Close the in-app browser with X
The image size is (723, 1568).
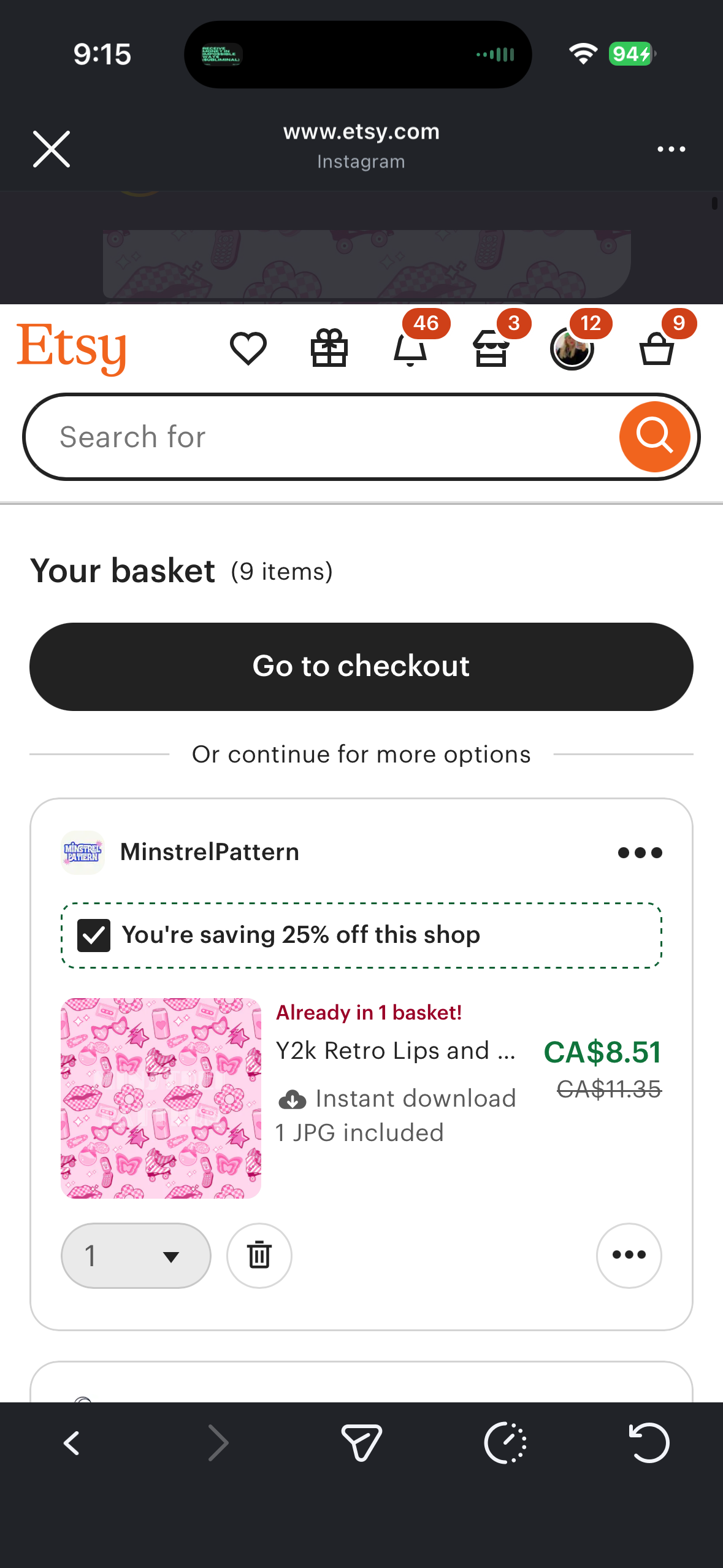pos(52,149)
